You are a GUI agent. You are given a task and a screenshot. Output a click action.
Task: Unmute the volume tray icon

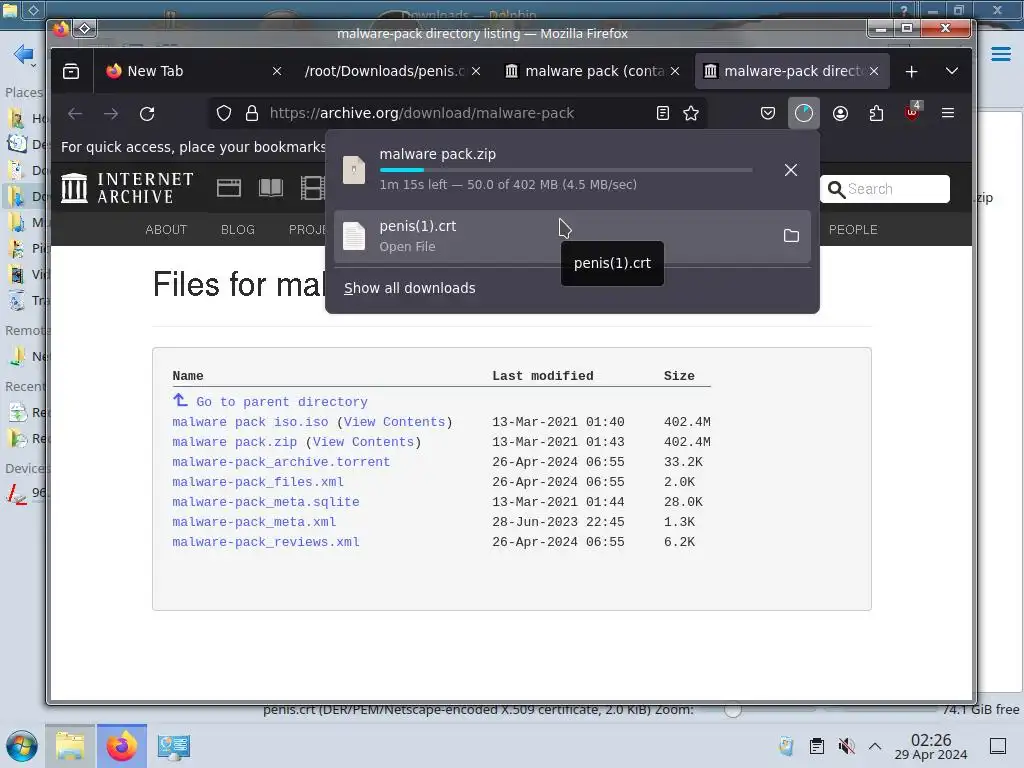tap(846, 746)
